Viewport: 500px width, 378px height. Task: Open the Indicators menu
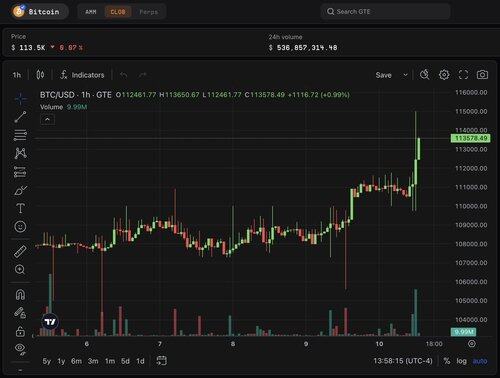click(x=82, y=75)
